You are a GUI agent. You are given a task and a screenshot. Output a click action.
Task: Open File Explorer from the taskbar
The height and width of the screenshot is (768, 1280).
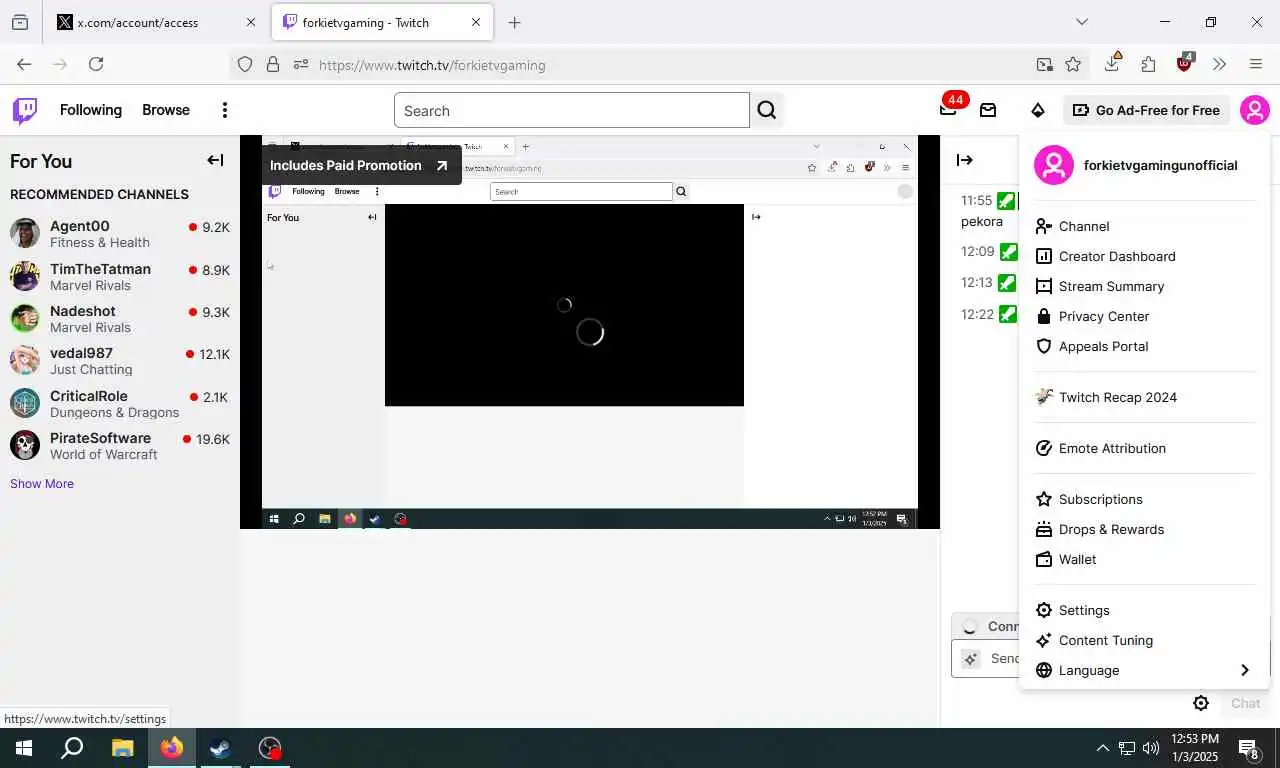pos(122,748)
